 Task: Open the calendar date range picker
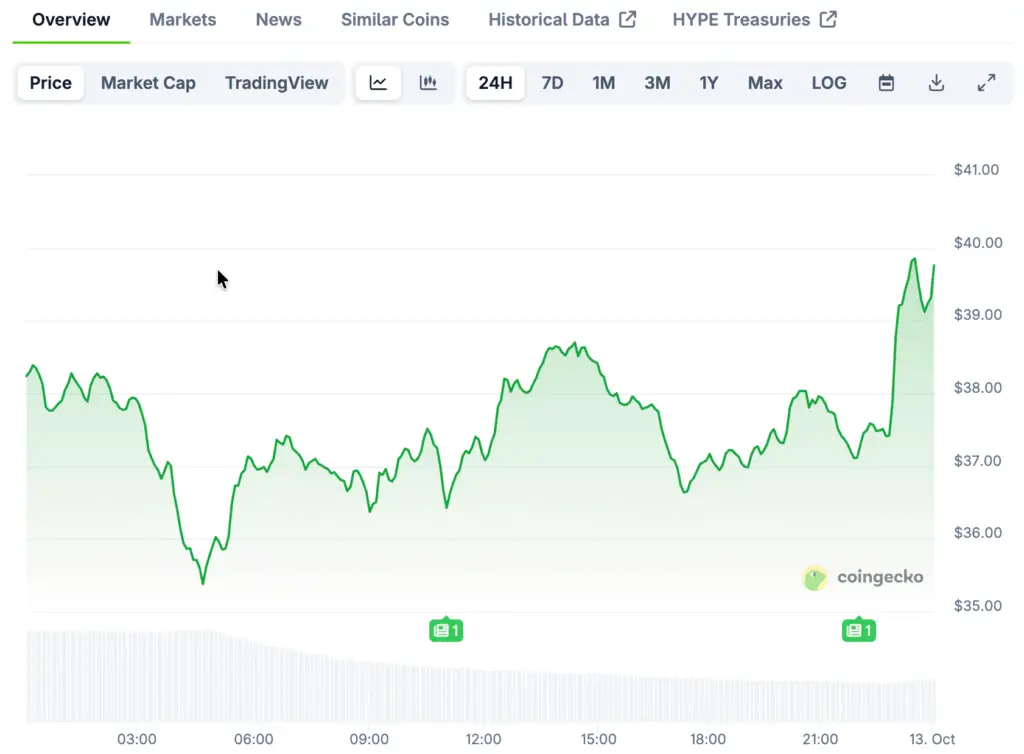pyautogui.click(x=886, y=83)
